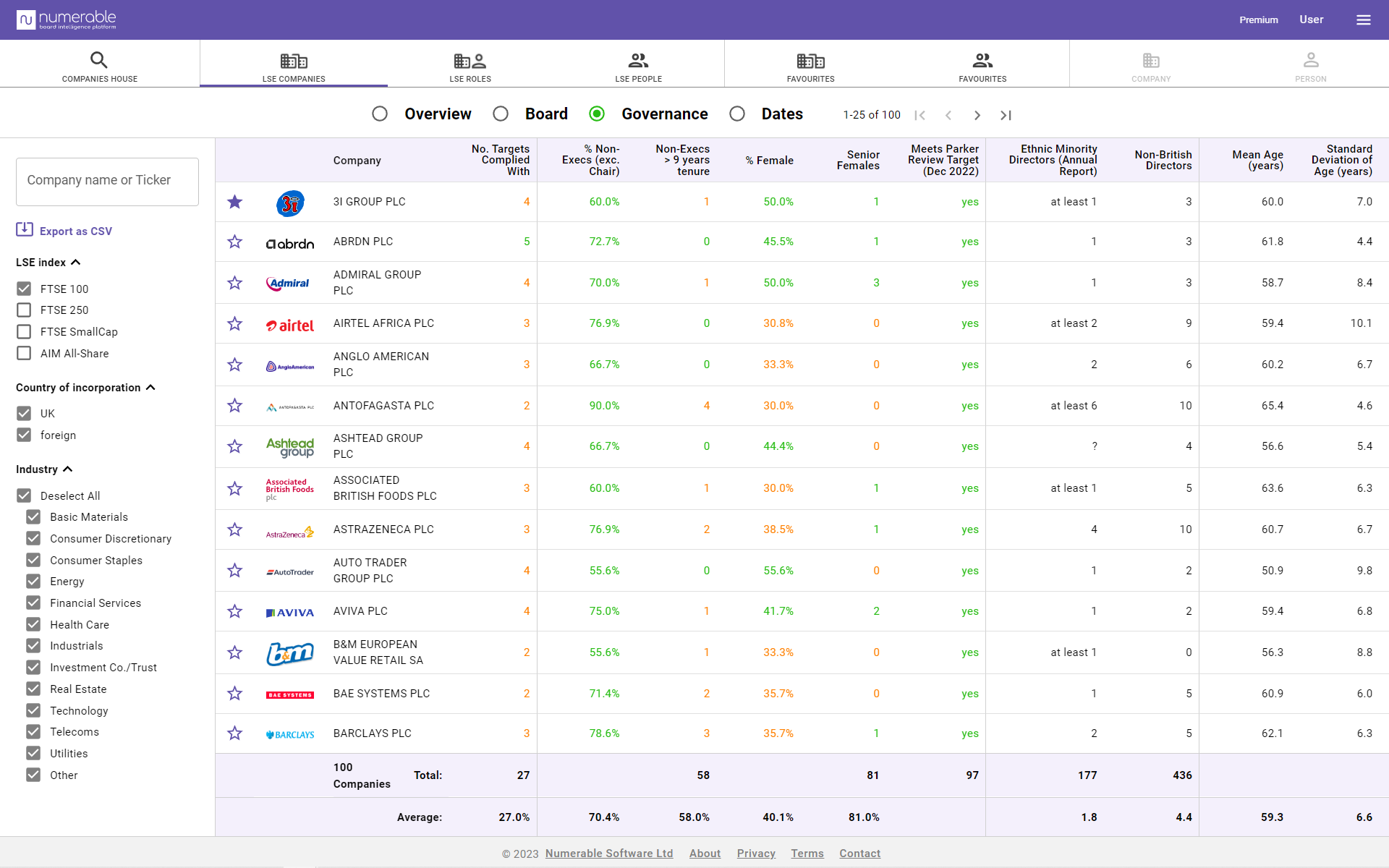The height and width of the screenshot is (868, 1389).
Task: Star ASHTEAD GROUP PLC as favourite
Action: pyautogui.click(x=234, y=446)
